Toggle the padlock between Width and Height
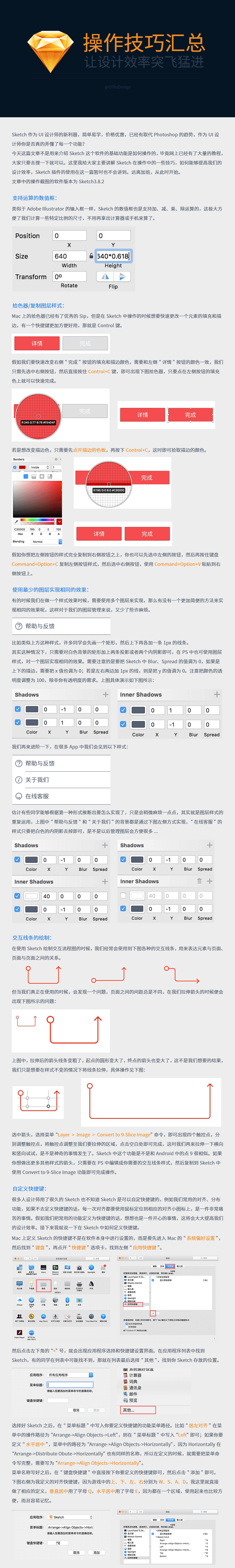 click(x=92, y=256)
